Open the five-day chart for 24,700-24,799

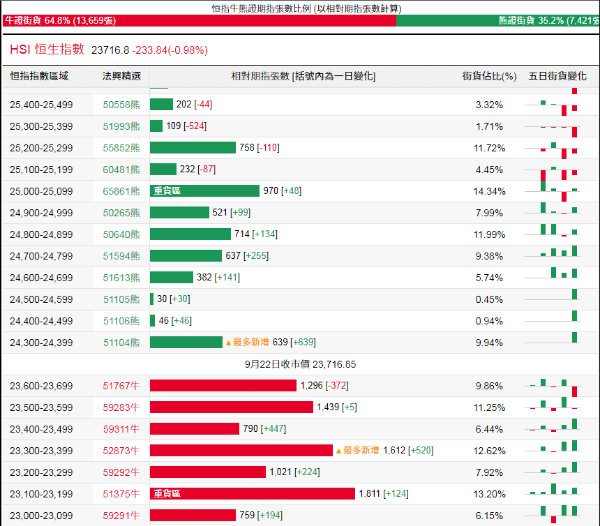553,253
